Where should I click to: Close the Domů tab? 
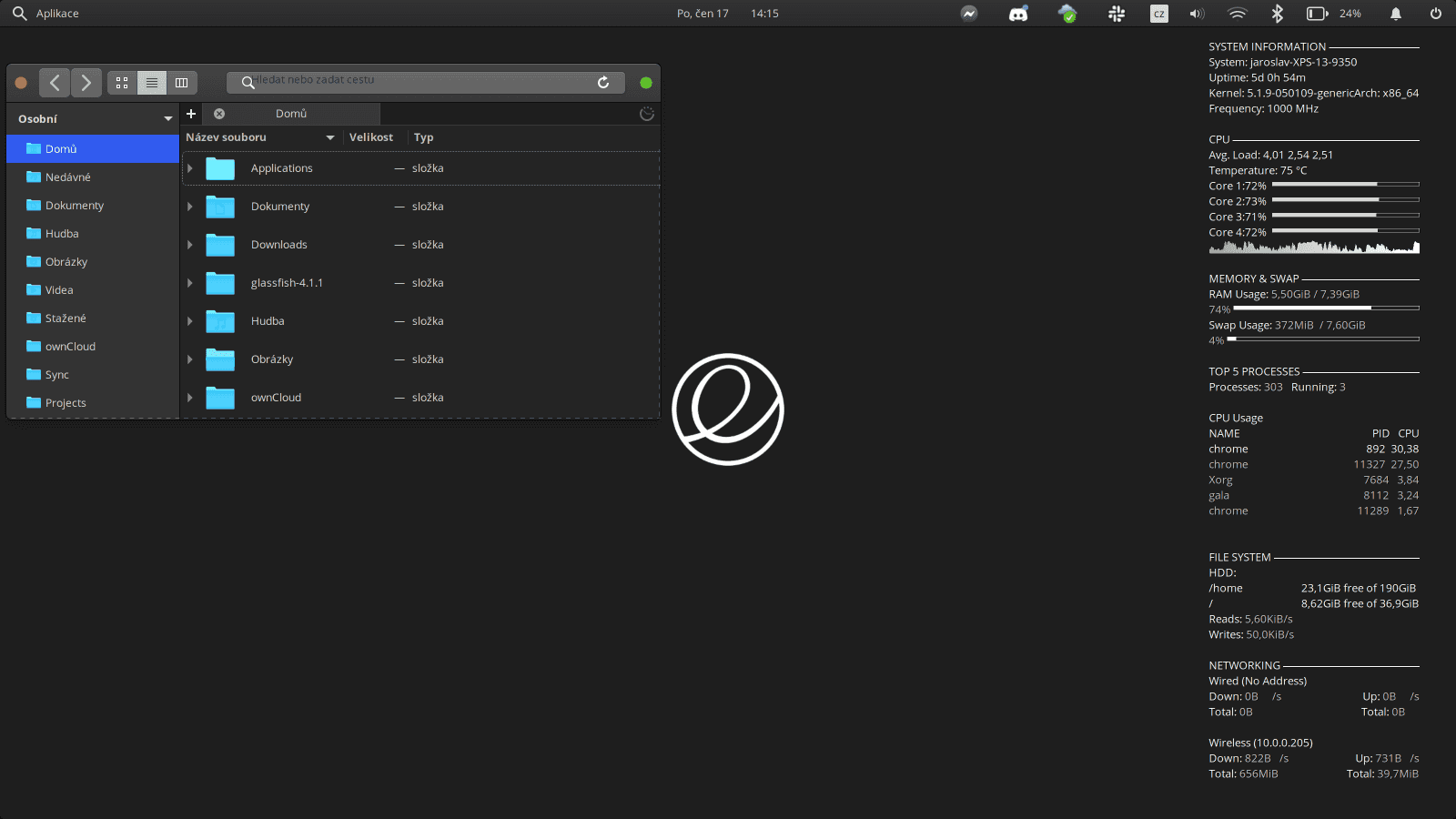[x=219, y=114]
